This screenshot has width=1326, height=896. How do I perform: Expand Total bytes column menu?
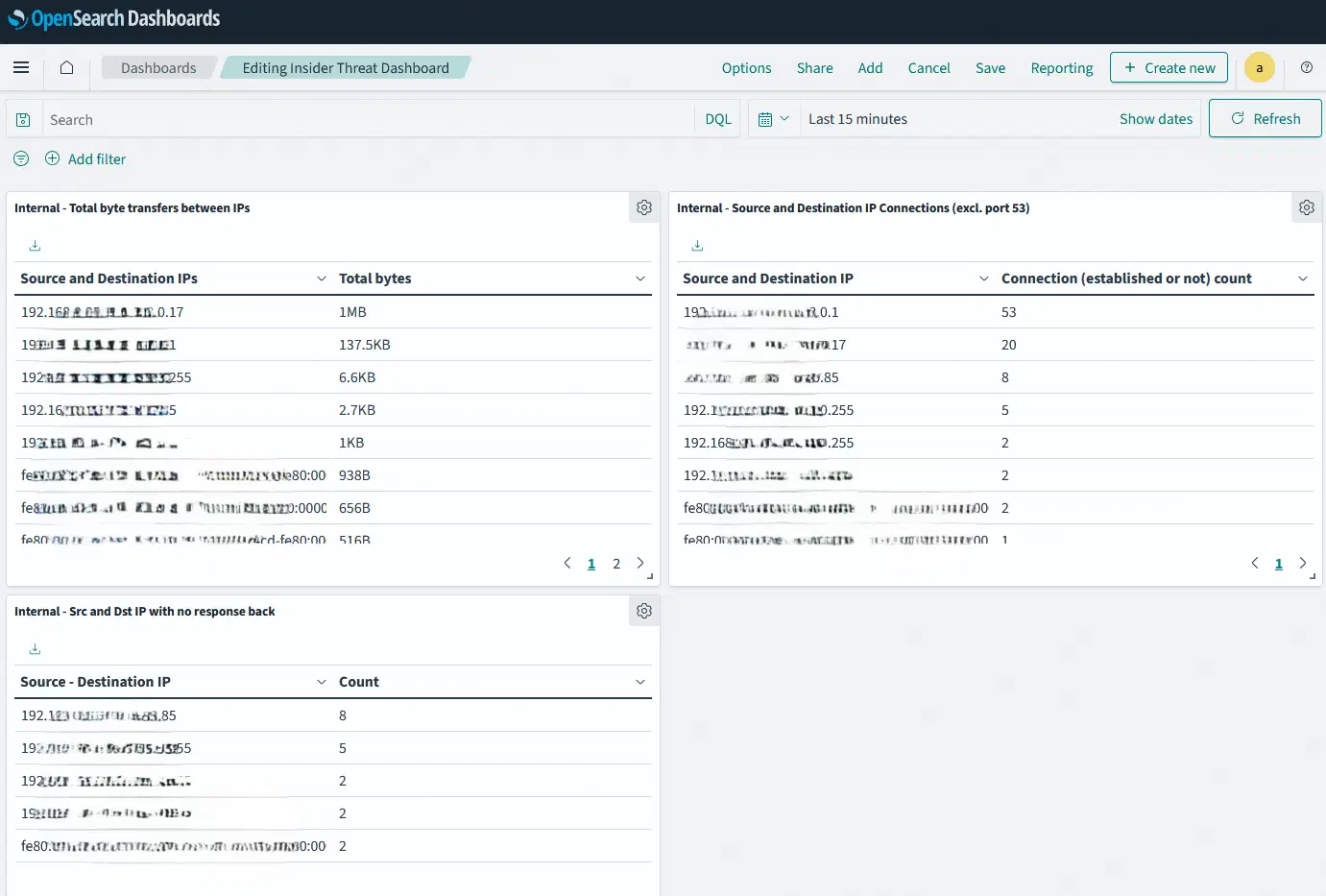(640, 278)
